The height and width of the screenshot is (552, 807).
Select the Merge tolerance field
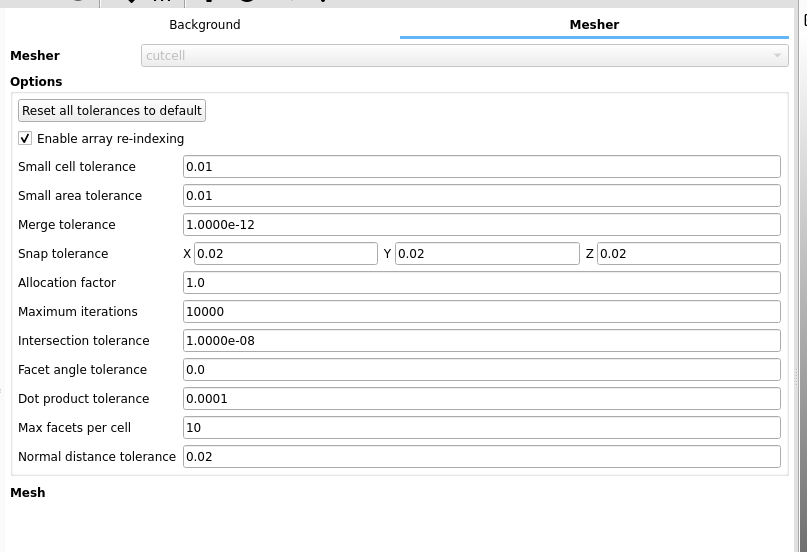(481, 225)
